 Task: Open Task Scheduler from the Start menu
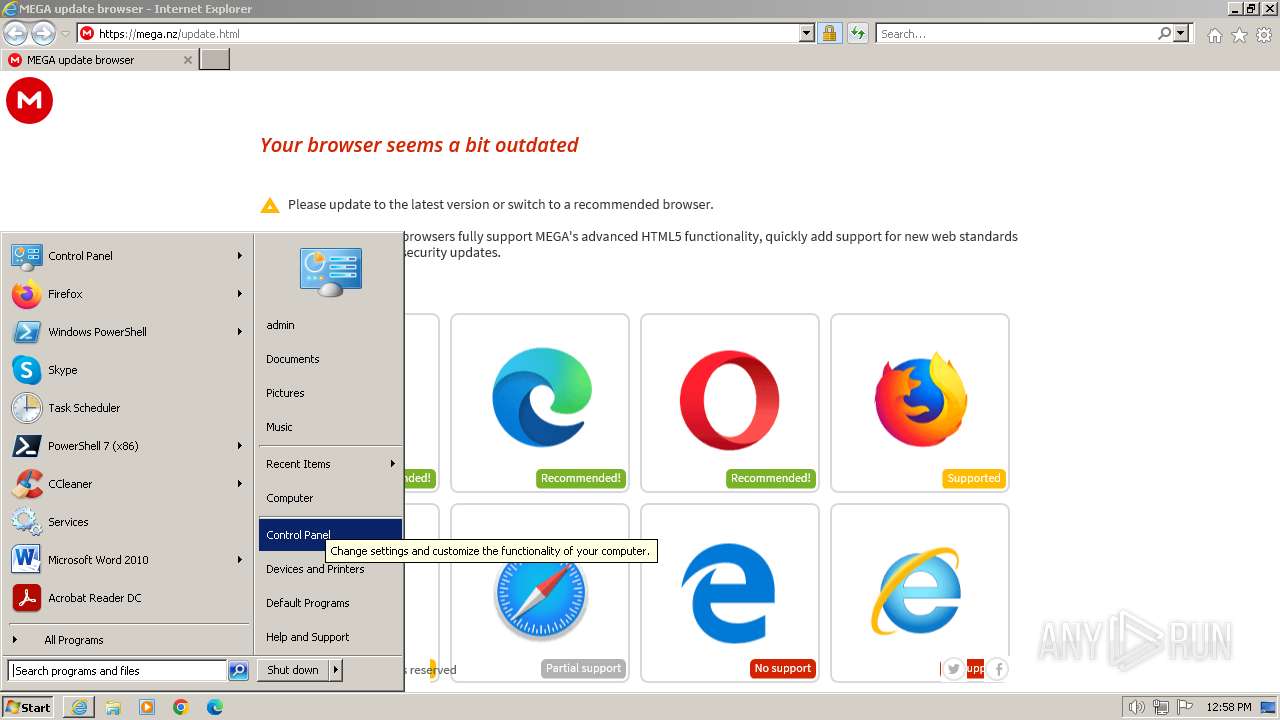coord(127,408)
